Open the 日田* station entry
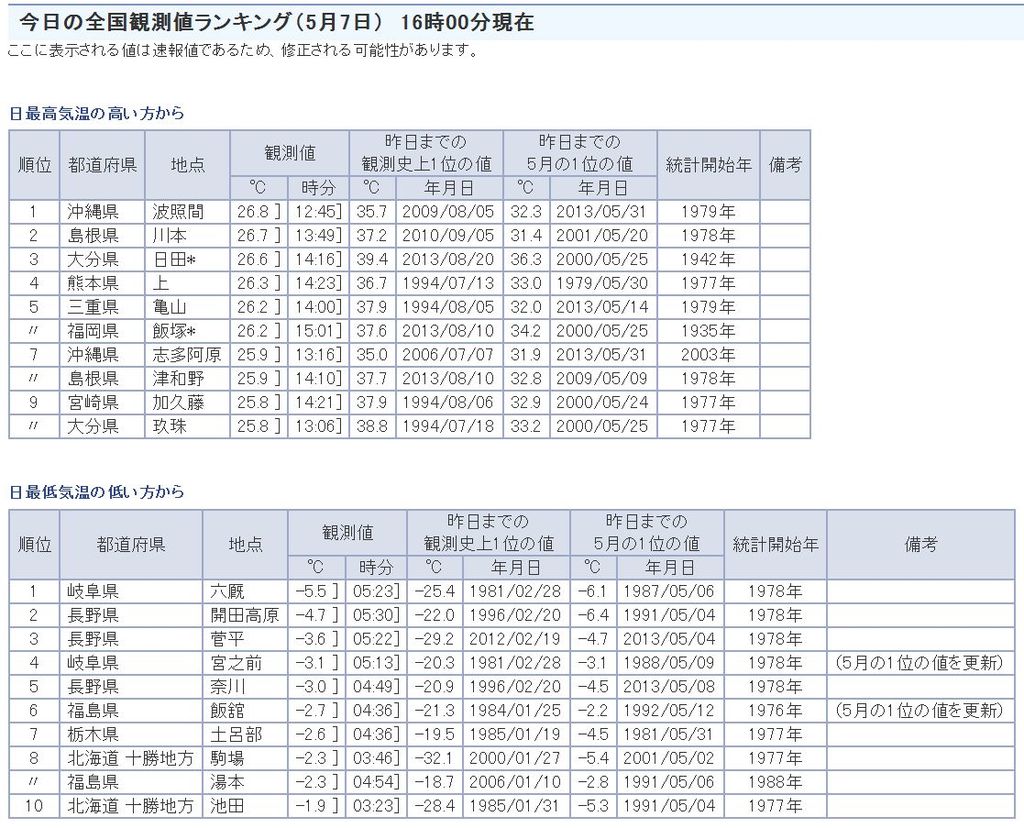 pyautogui.click(x=173, y=259)
